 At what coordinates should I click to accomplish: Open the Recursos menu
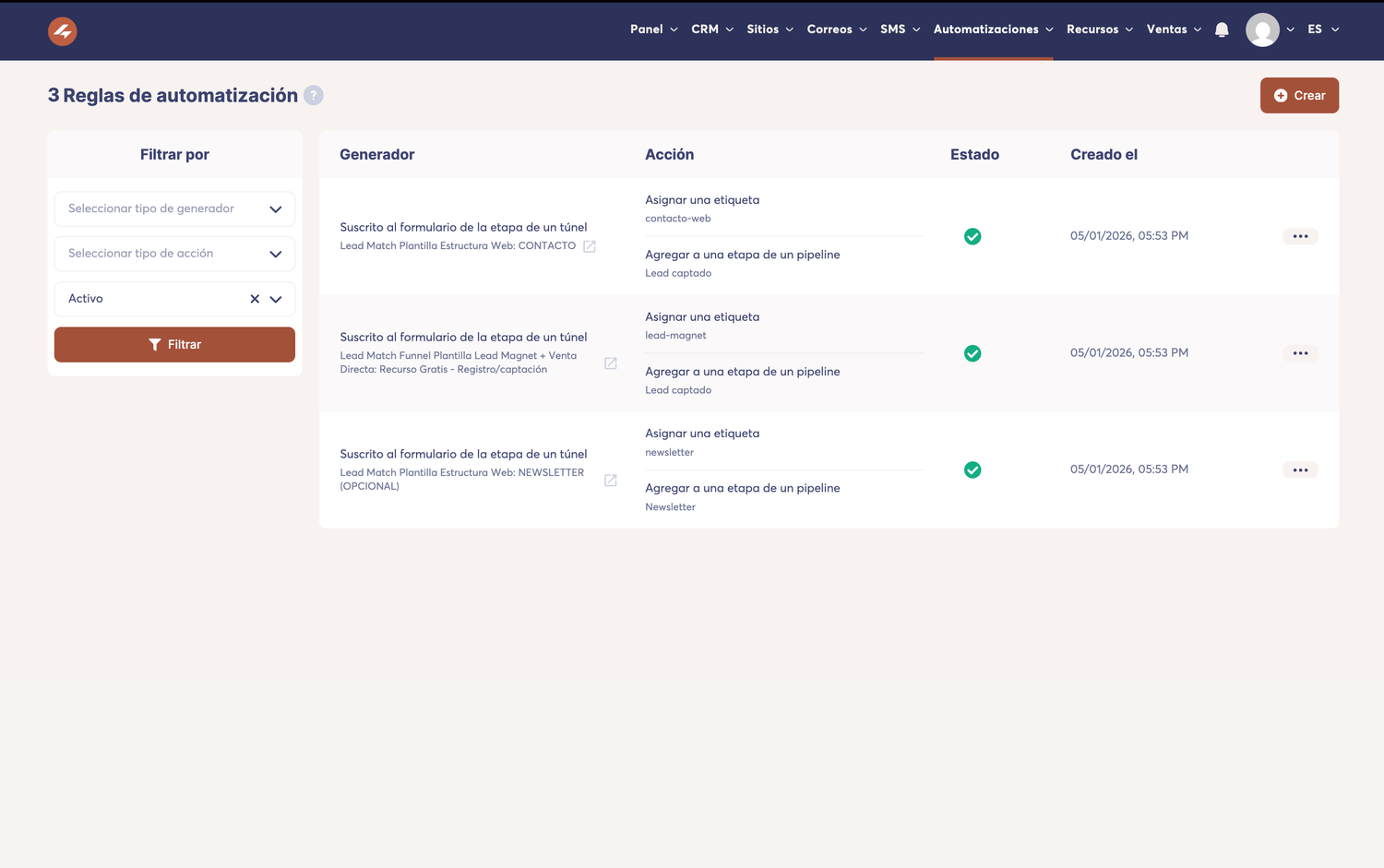1100,30
